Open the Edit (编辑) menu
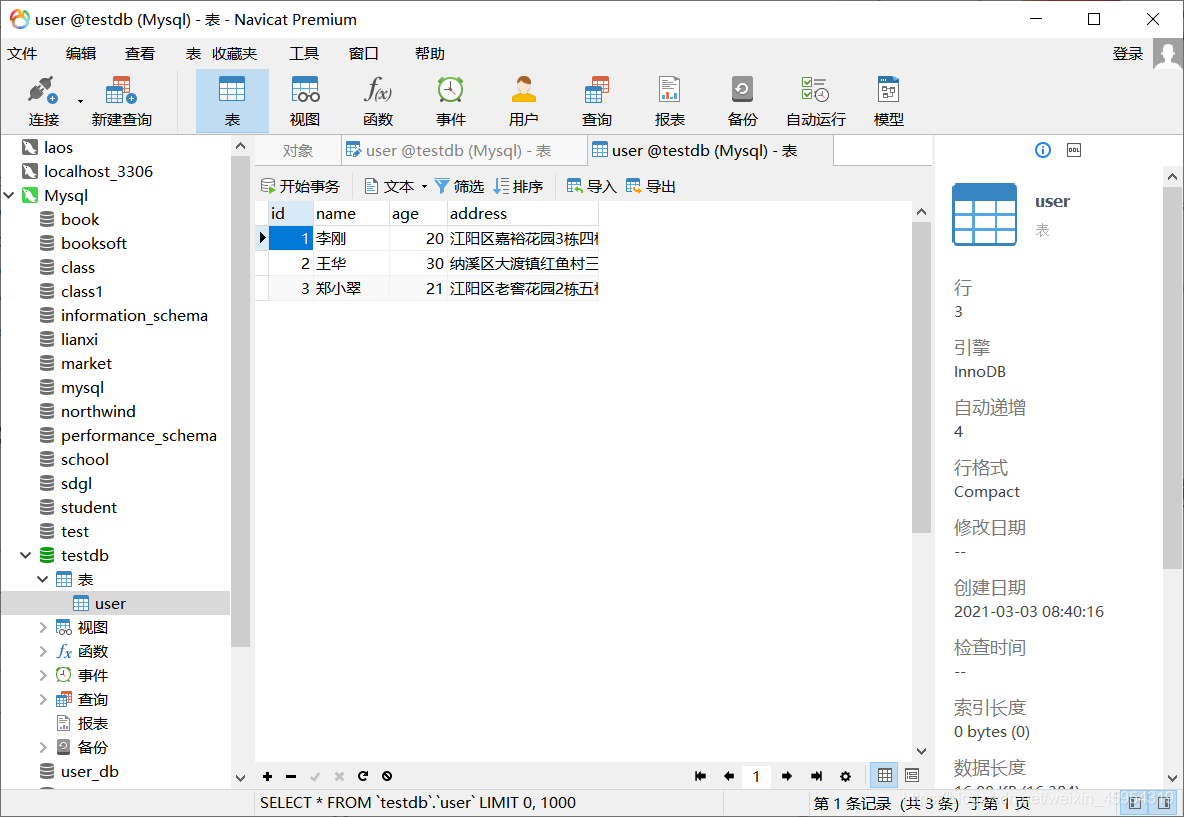Image resolution: width=1184 pixels, height=817 pixels. [x=81, y=54]
